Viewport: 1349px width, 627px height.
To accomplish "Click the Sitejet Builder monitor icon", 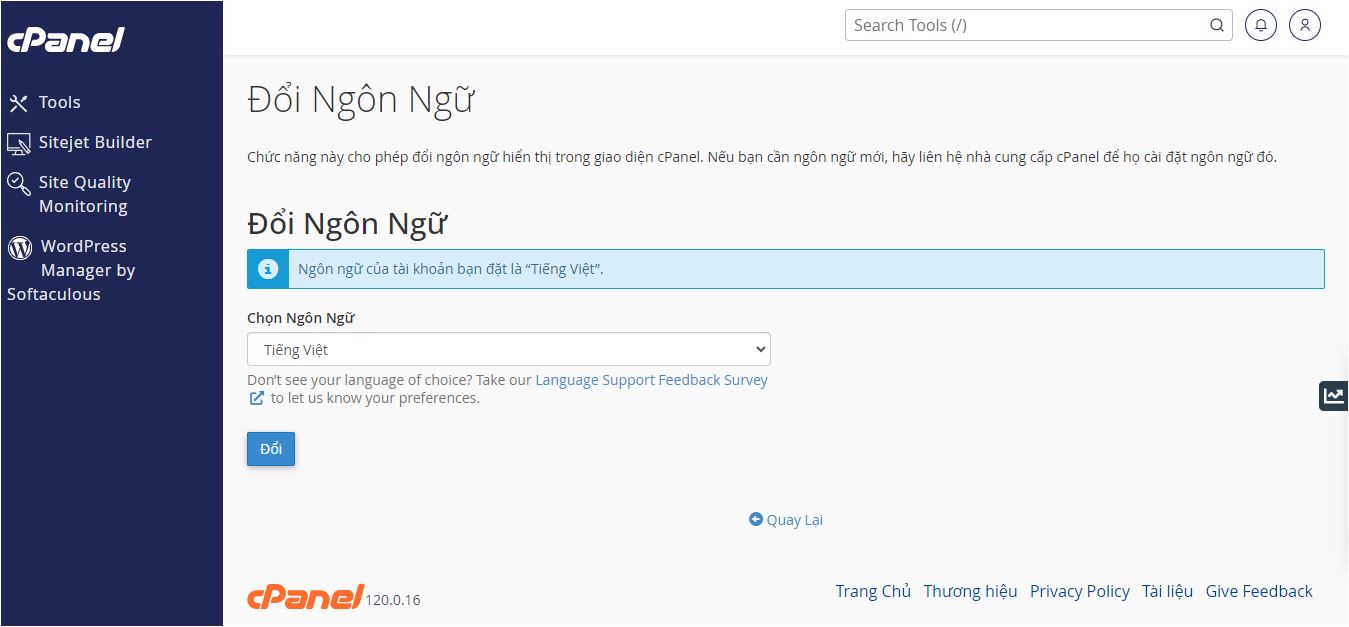I will [x=19, y=144].
